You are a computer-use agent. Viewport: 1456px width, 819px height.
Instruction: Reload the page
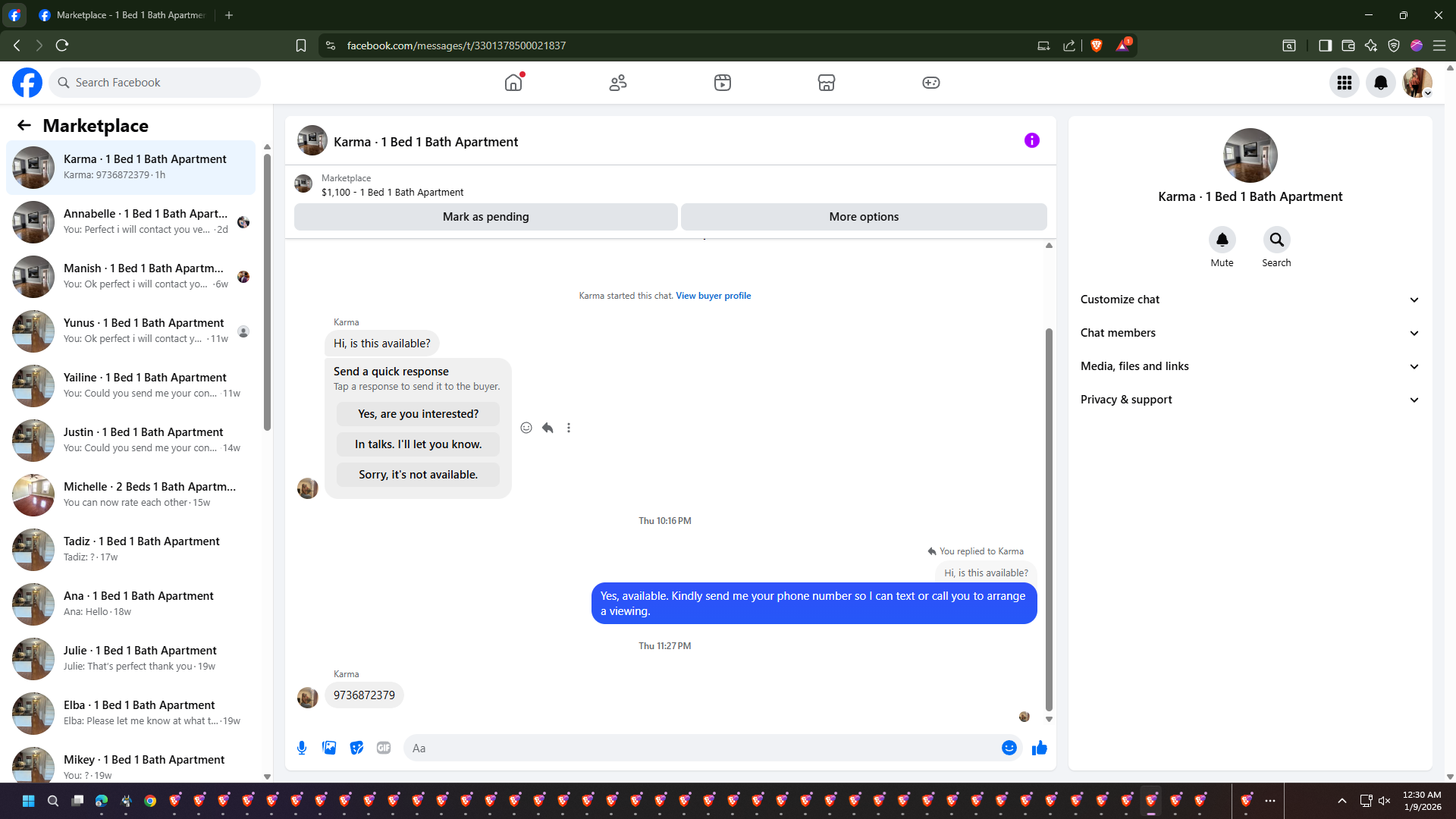click(62, 45)
